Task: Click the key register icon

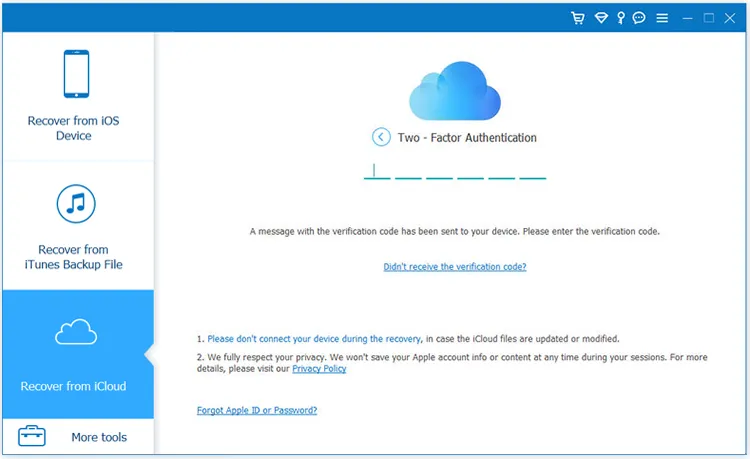Action: [x=621, y=18]
